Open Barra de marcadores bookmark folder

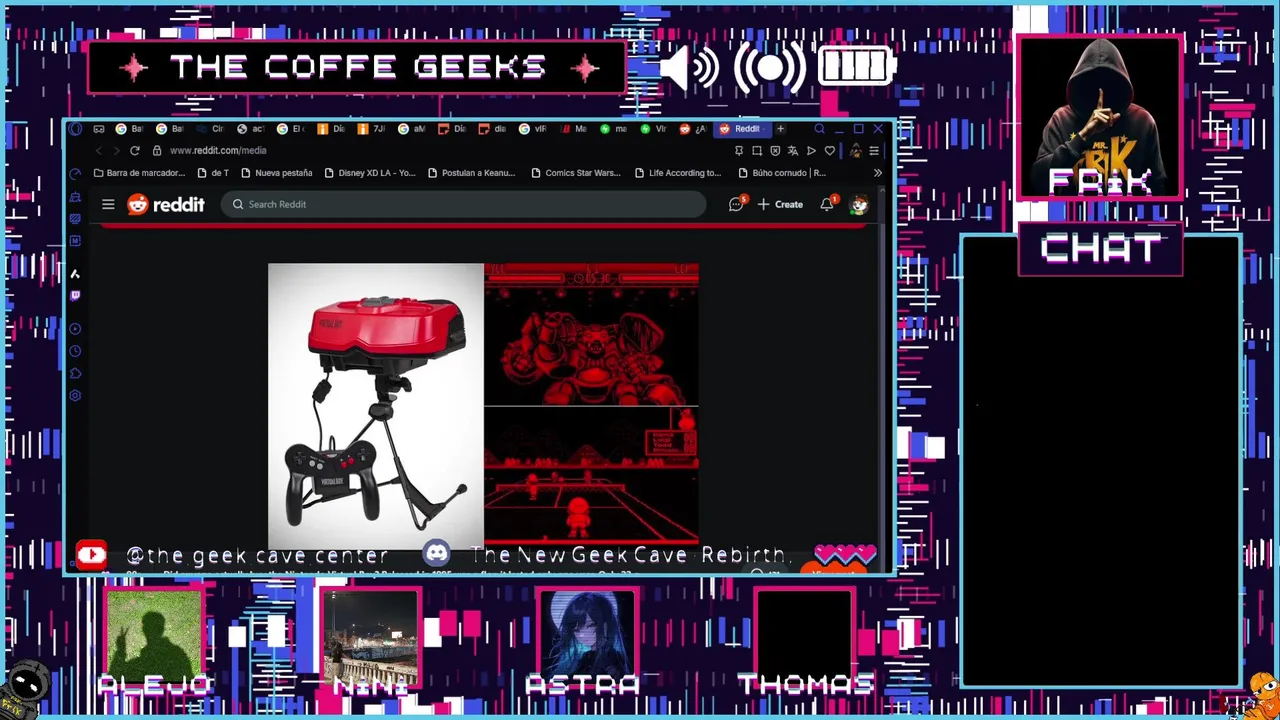(x=139, y=173)
